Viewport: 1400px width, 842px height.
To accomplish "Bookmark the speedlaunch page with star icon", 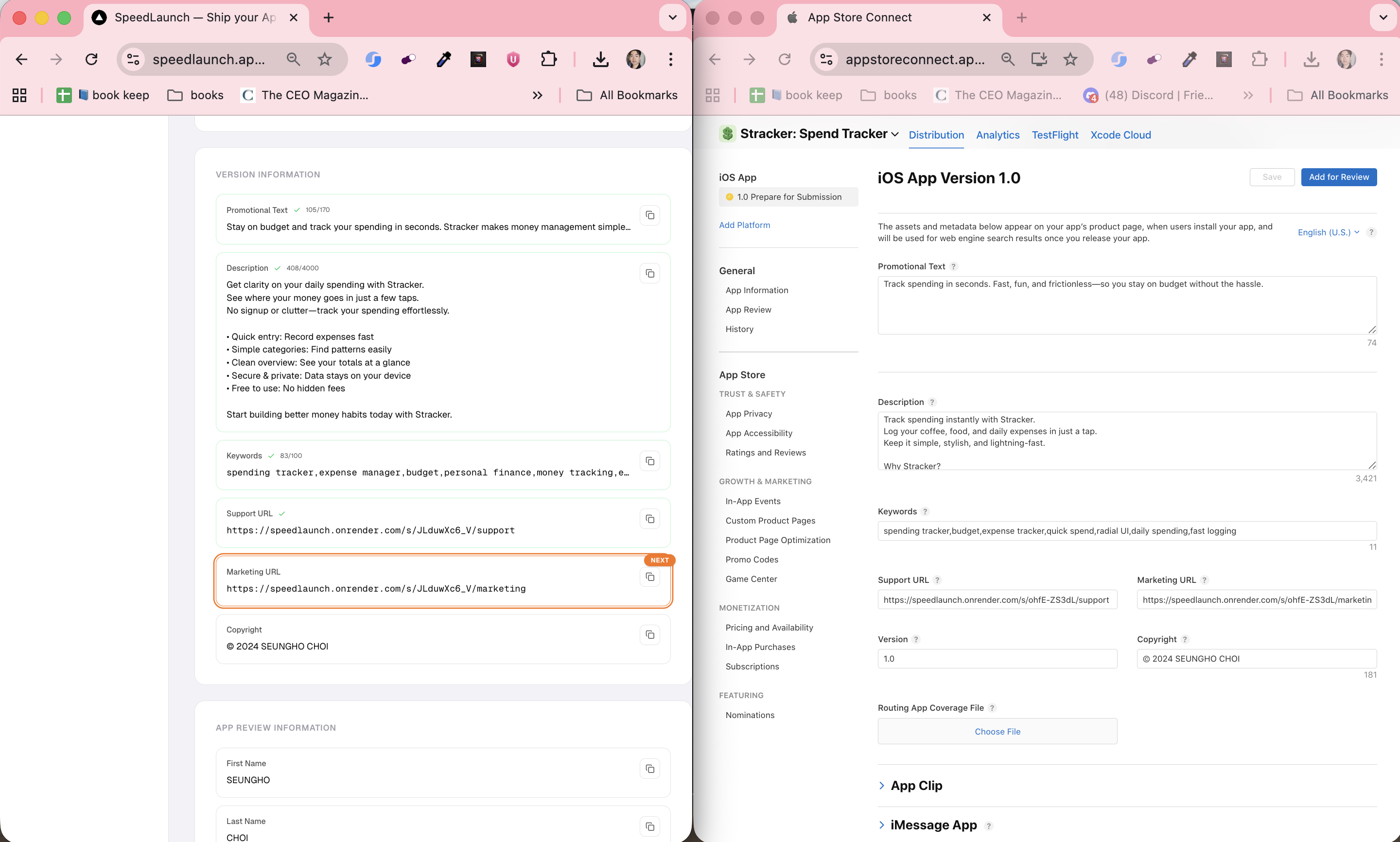I will [x=324, y=59].
